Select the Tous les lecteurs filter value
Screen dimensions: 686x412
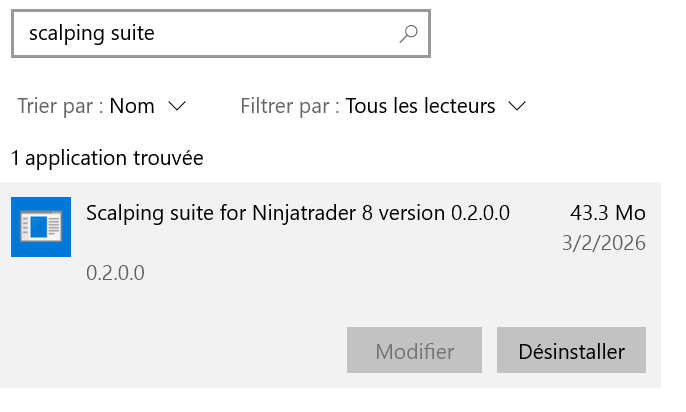420,106
